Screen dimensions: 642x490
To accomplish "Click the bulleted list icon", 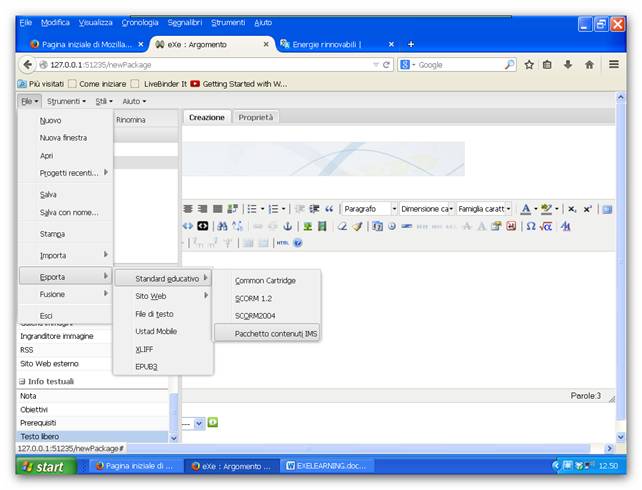I will [252, 209].
